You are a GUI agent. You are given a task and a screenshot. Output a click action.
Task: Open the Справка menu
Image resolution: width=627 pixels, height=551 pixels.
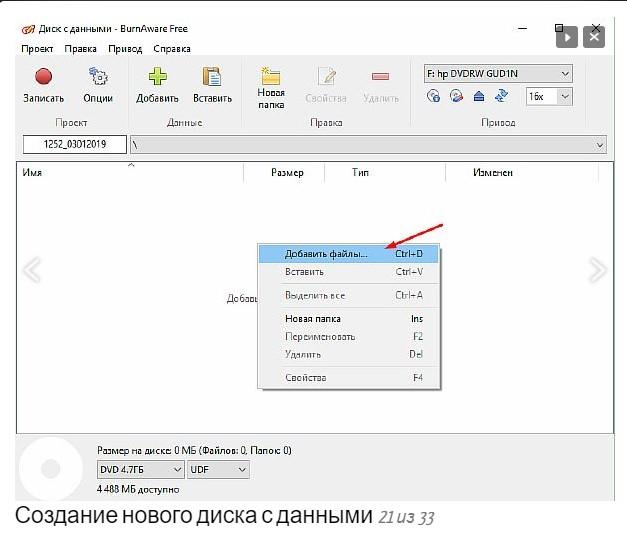coord(172,49)
